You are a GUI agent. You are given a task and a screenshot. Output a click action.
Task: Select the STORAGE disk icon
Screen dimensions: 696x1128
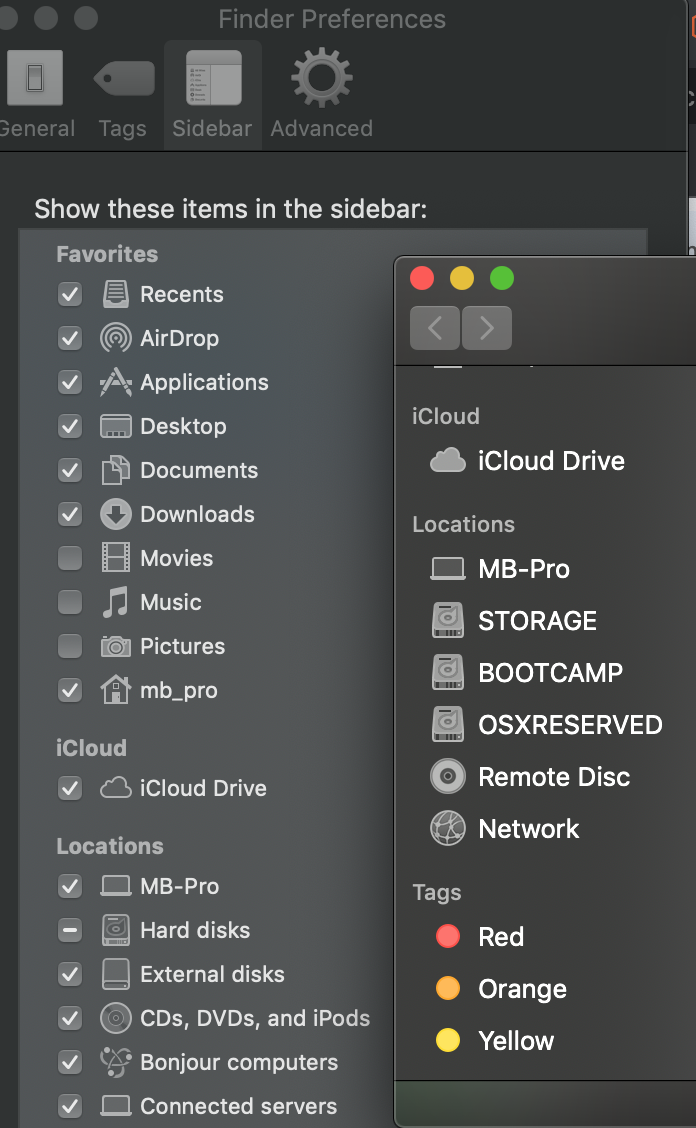pos(448,621)
